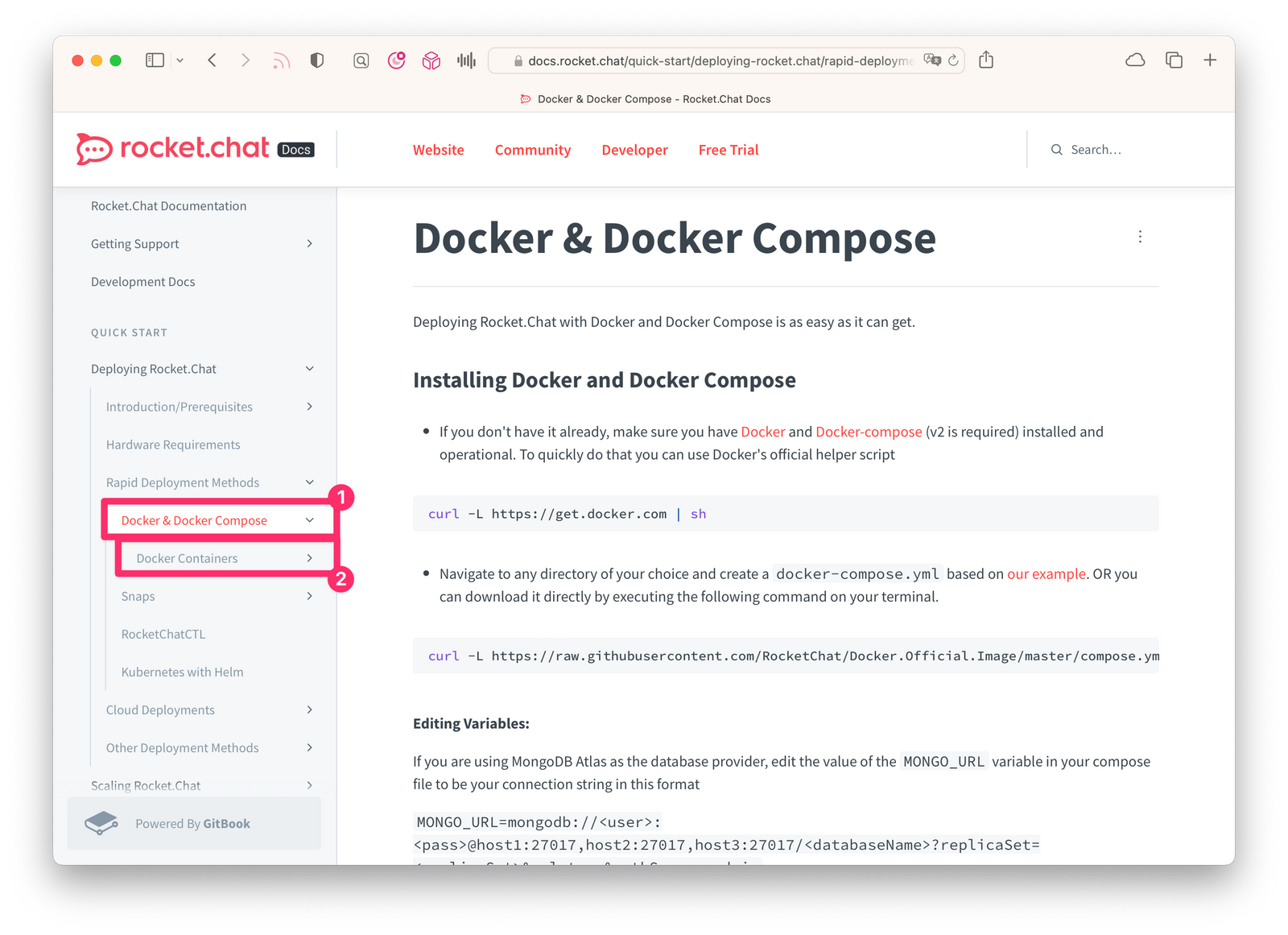Expand the Docker Containers item
This screenshot has height=935, width=1288.
point(309,558)
